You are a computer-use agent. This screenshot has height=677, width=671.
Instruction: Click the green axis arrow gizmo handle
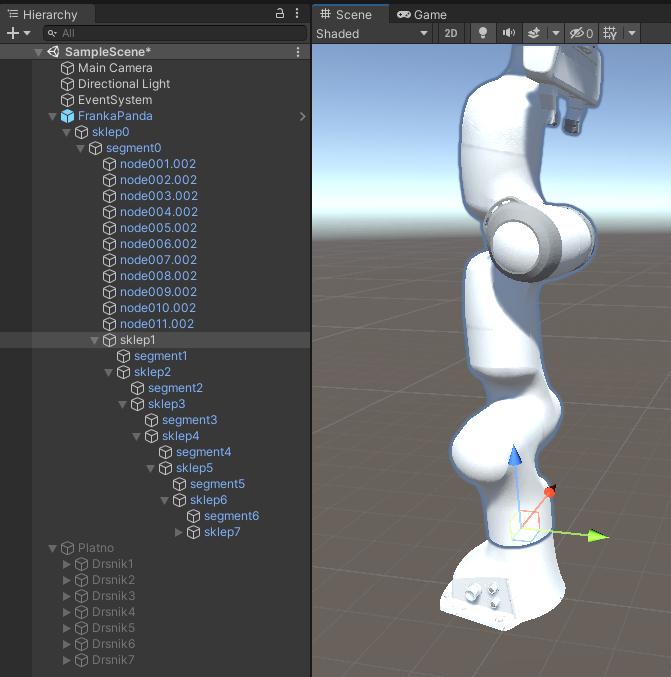pyautogui.click(x=597, y=536)
